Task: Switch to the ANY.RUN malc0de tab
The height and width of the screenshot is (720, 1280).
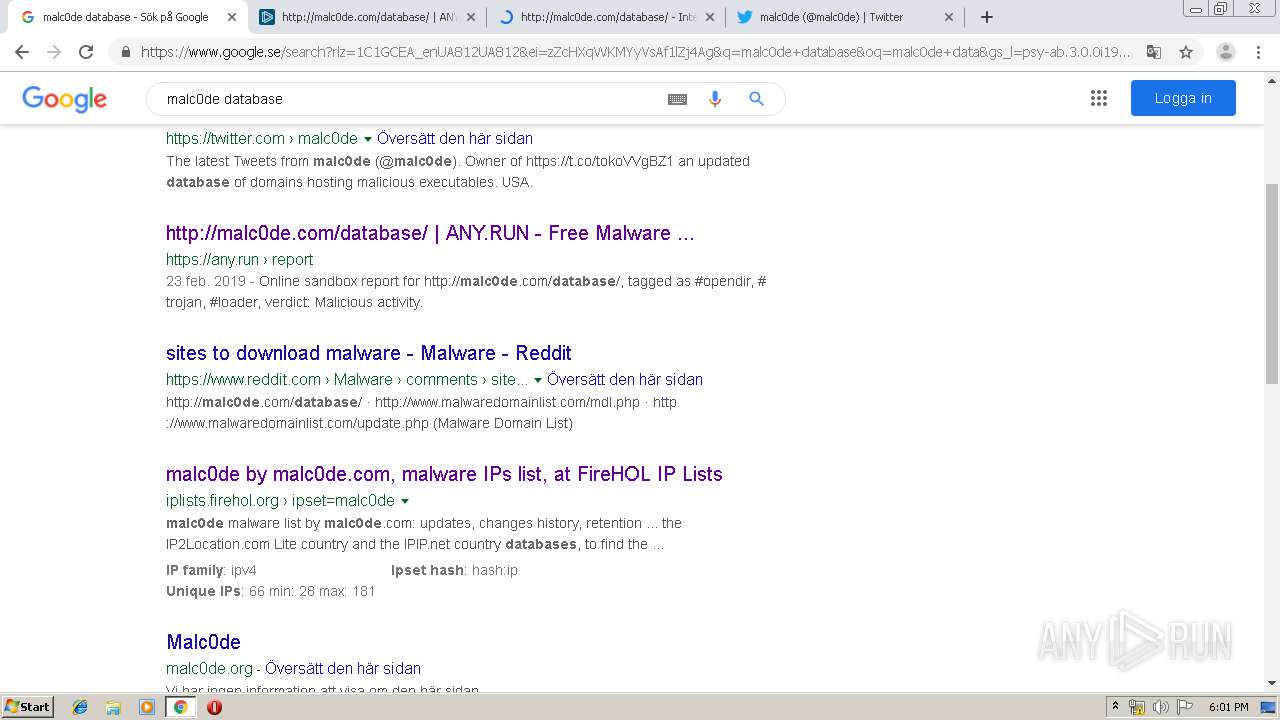Action: point(367,17)
